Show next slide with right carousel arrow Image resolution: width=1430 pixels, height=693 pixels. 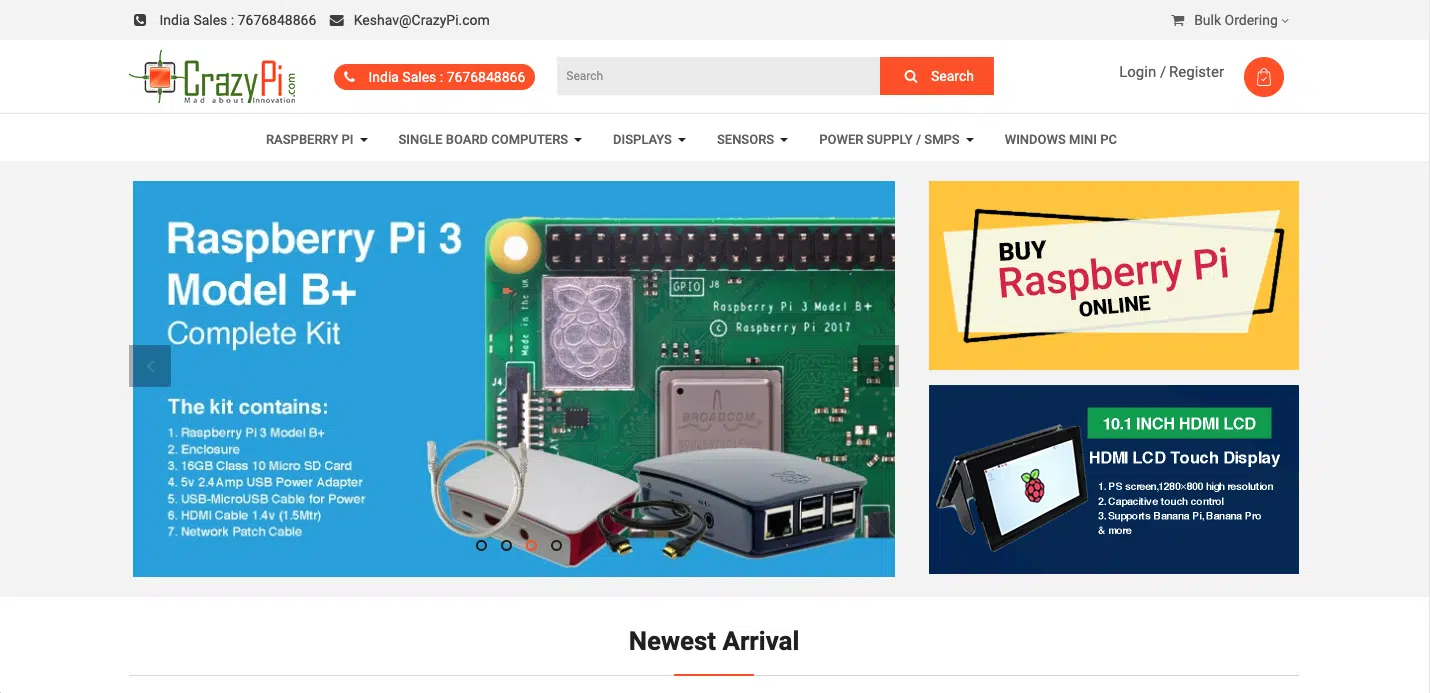click(878, 366)
